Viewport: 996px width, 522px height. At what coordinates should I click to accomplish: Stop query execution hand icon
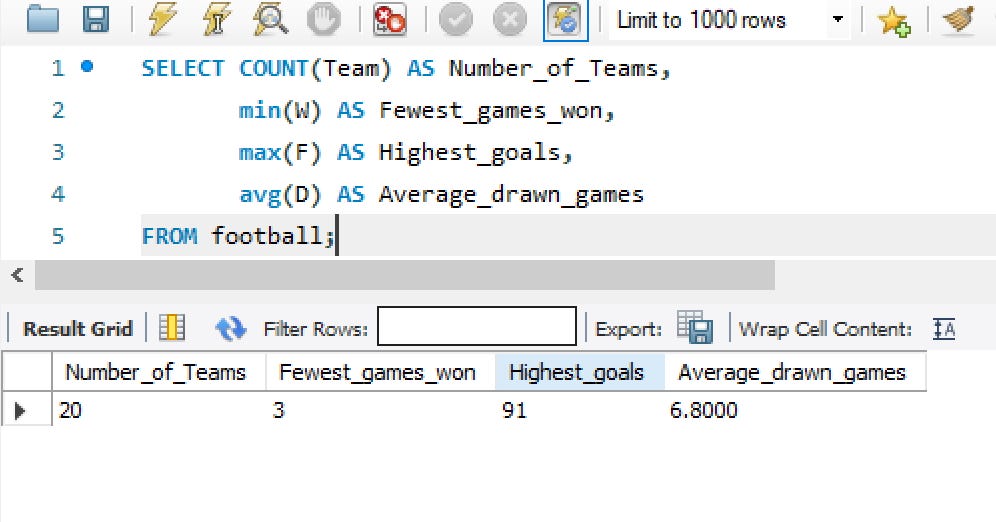[323, 20]
